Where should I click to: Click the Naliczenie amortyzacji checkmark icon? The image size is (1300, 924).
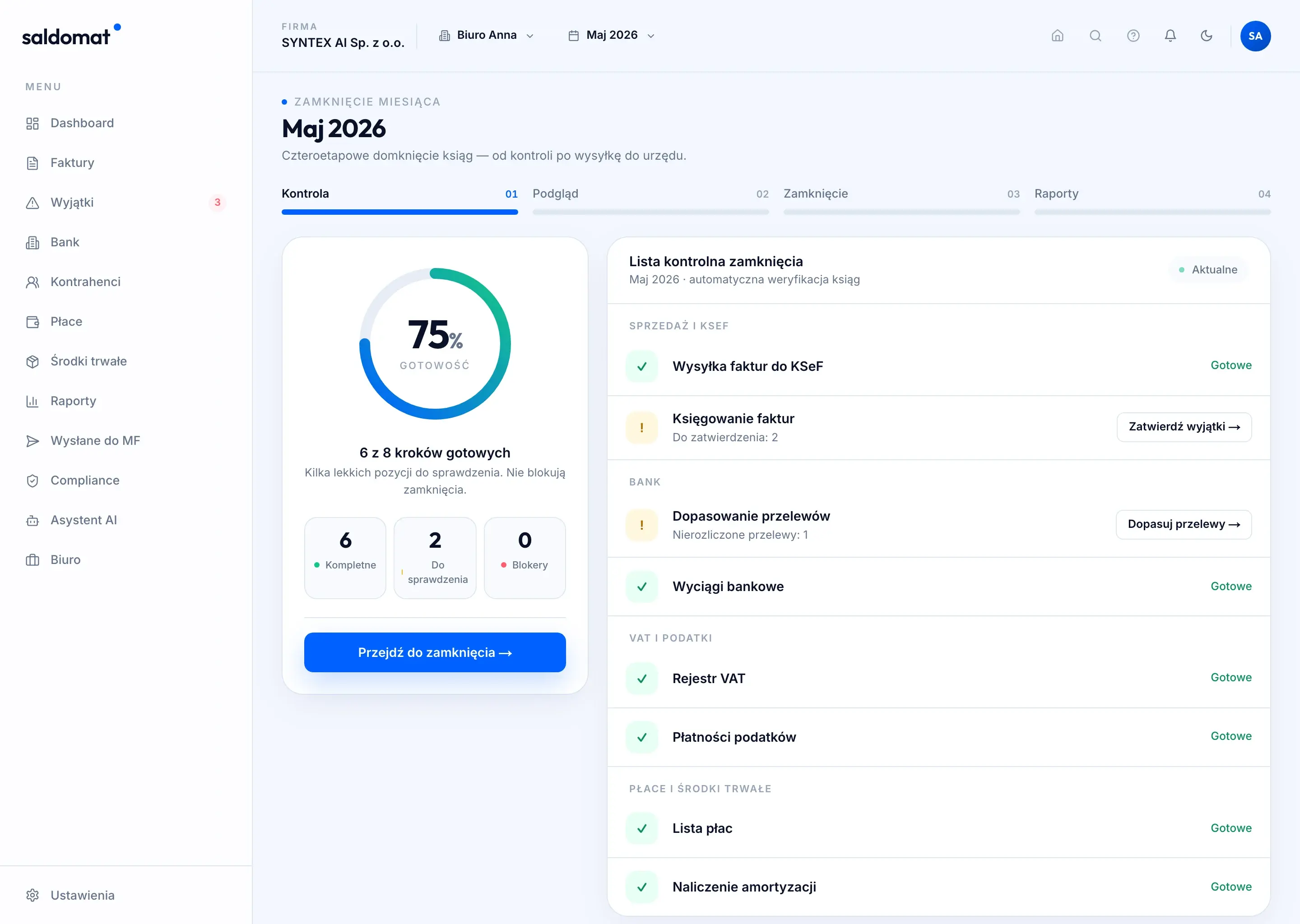click(x=642, y=887)
